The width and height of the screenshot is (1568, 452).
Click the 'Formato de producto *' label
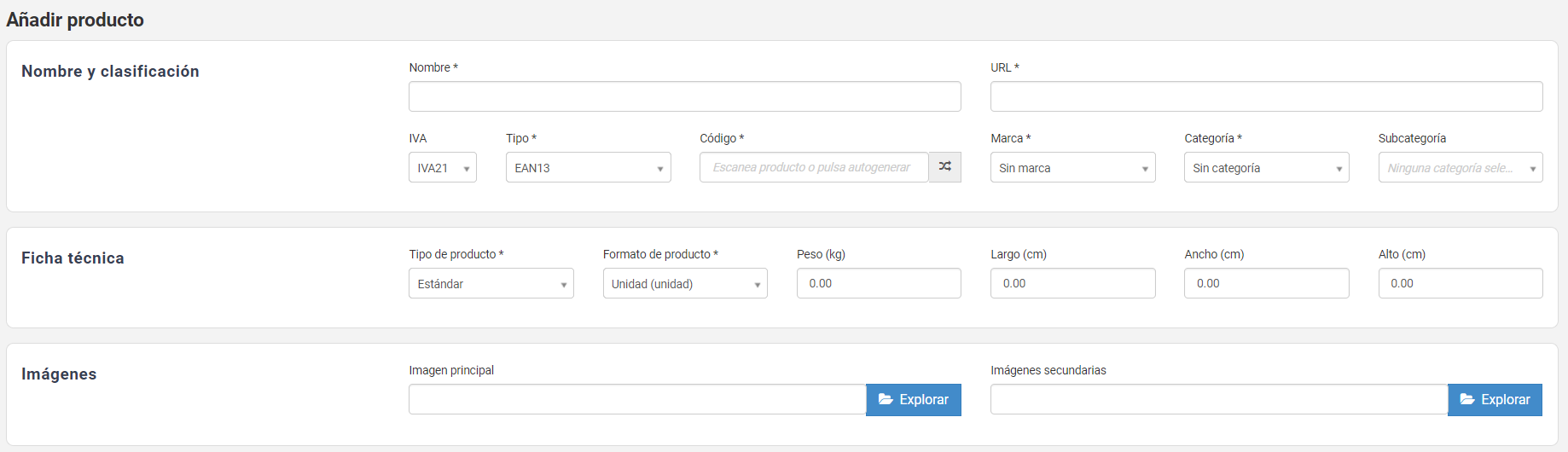(x=660, y=254)
